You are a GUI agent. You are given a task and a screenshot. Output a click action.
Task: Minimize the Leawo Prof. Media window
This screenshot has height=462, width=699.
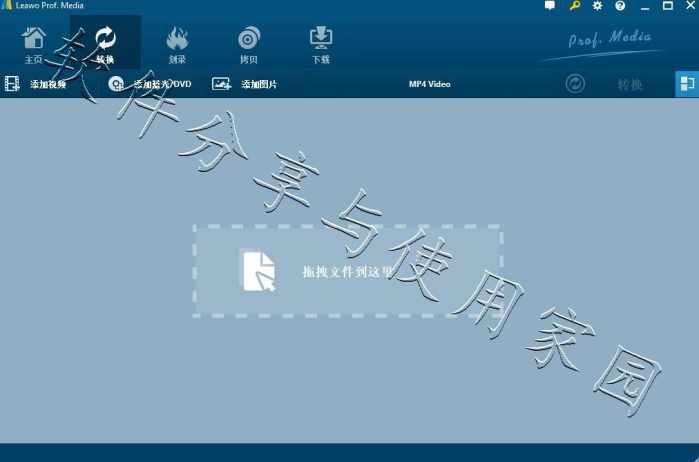[x=645, y=6]
